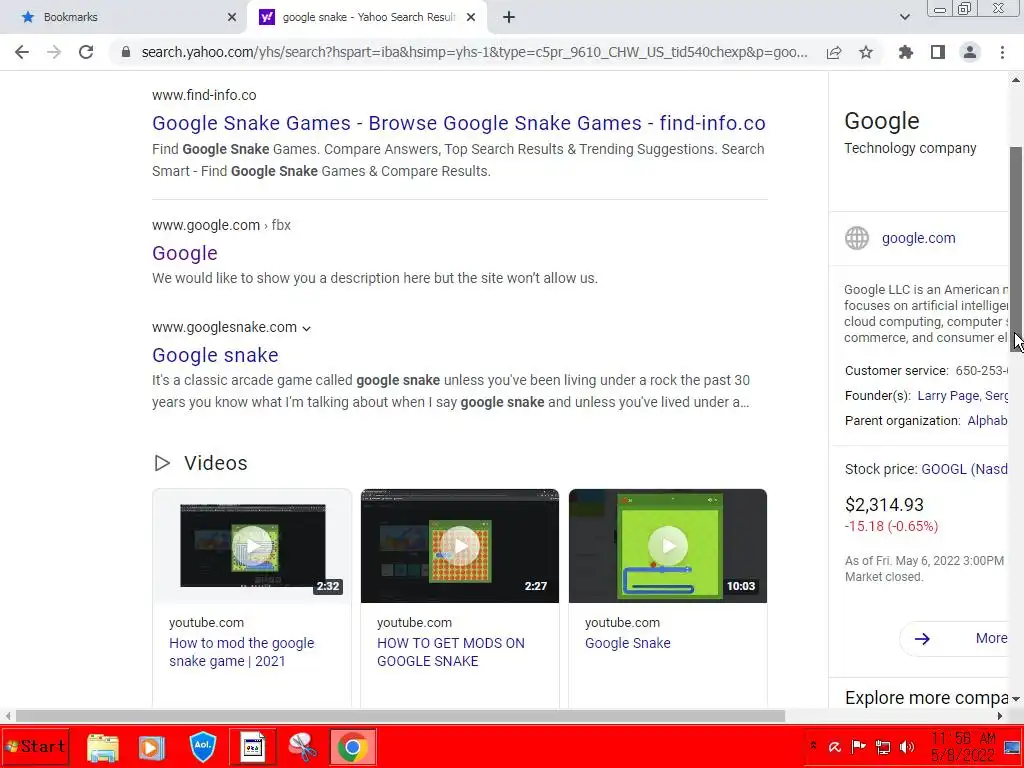Open the window-icon taskbar program

coord(253,747)
